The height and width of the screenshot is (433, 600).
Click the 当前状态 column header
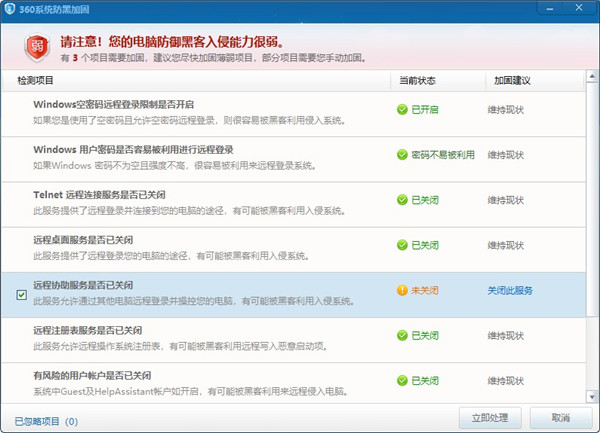[417, 80]
